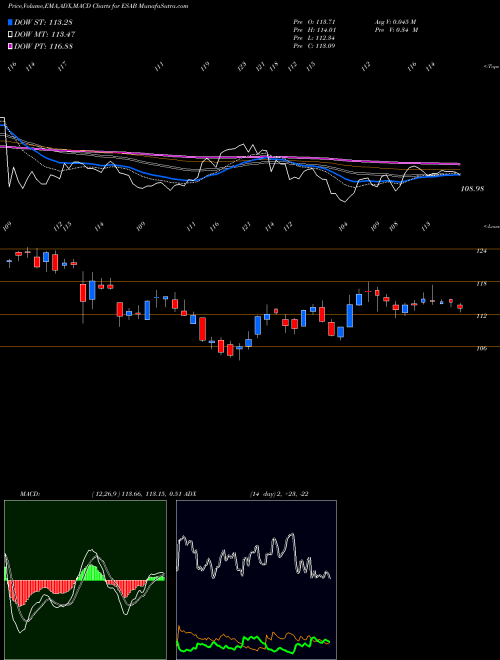Open the ADX indicator panel
500x660 pixels.
256,580
